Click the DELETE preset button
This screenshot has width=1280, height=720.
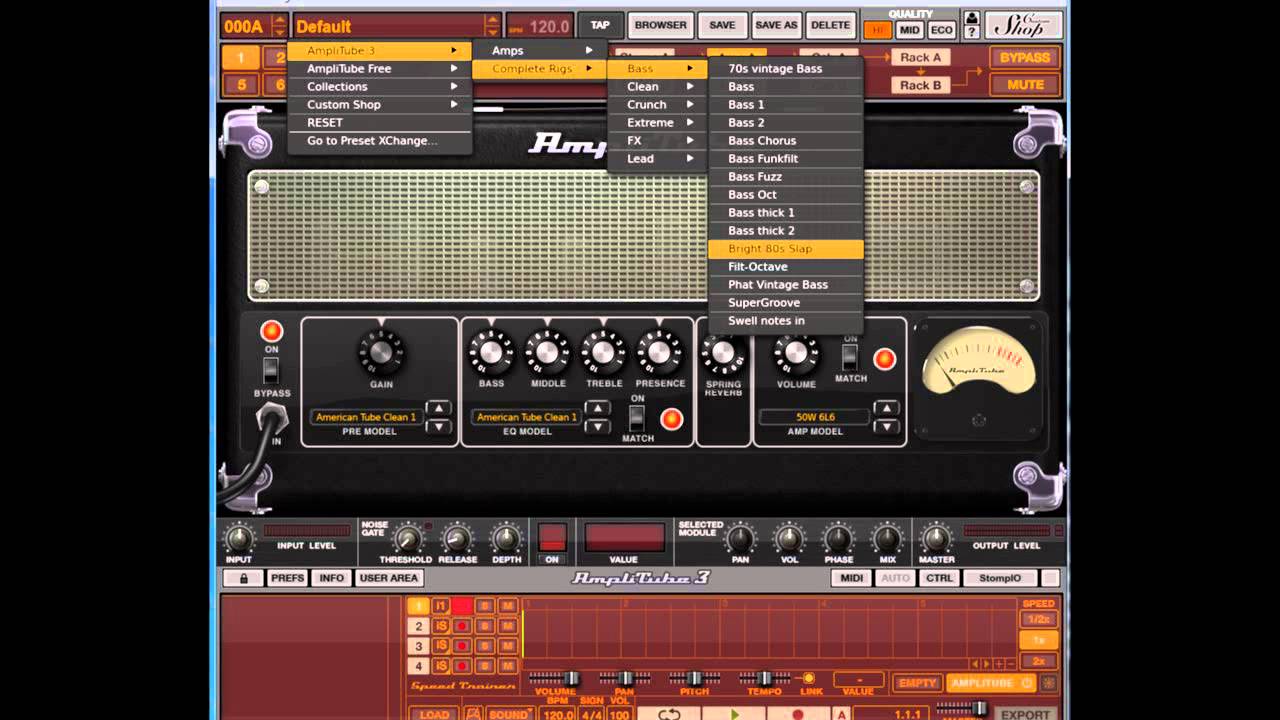[830, 25]
